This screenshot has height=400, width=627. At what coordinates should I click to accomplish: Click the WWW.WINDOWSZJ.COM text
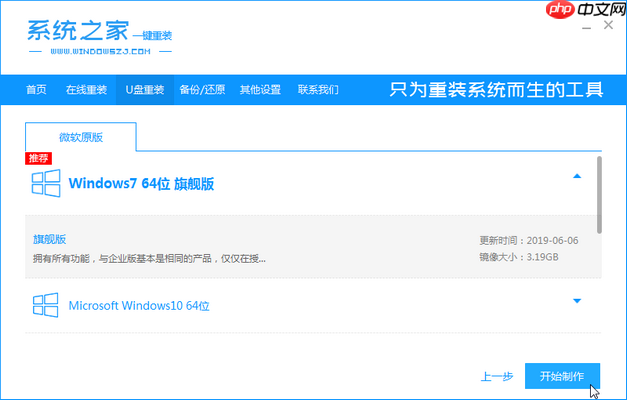[x=100, y=51]
